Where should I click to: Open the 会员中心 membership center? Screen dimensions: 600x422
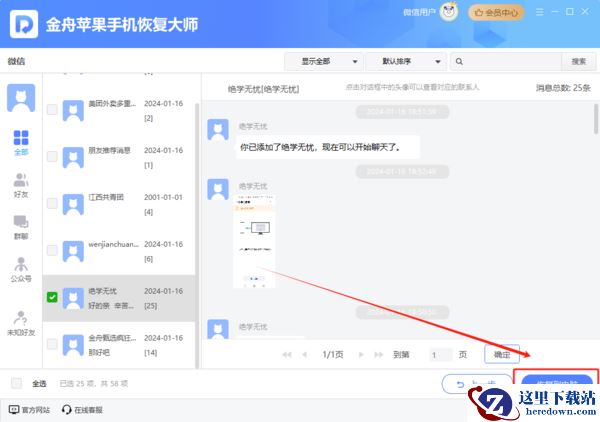(496, 13)
